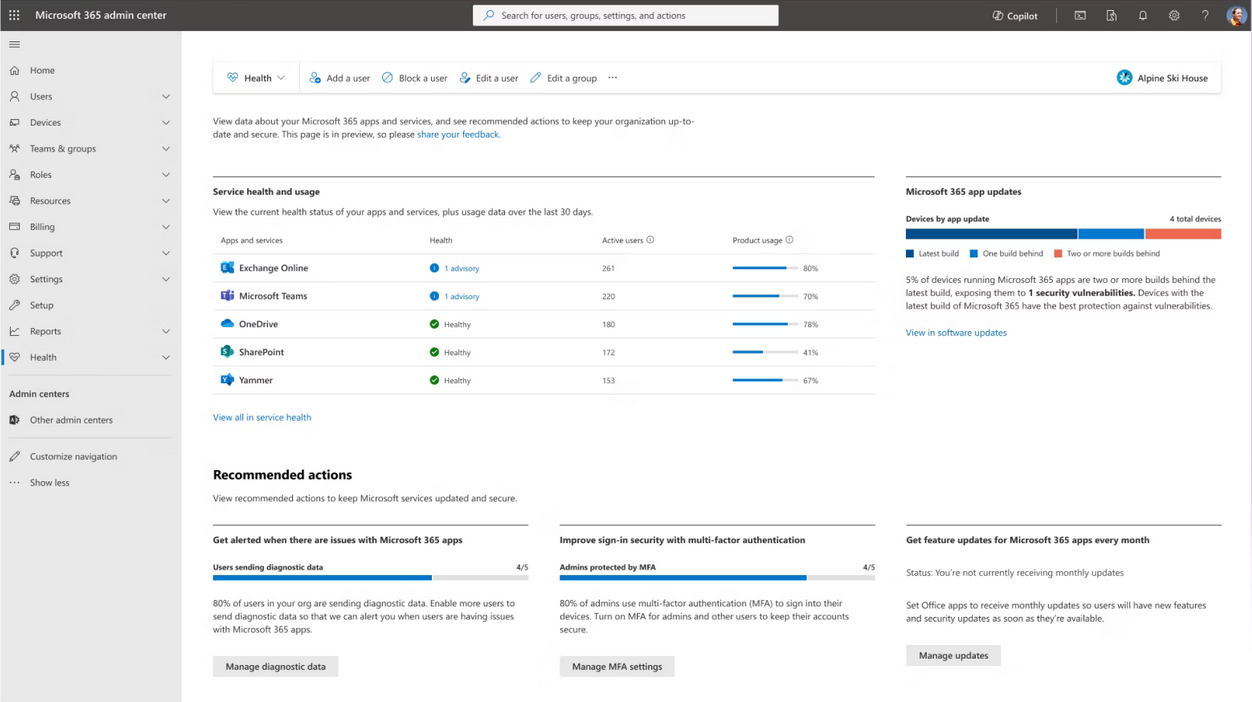Image resolution: width=1252 pixels, height=702 pixels.
Task: Open the Cloud Shell console icon
Action: coord(1080,15)
